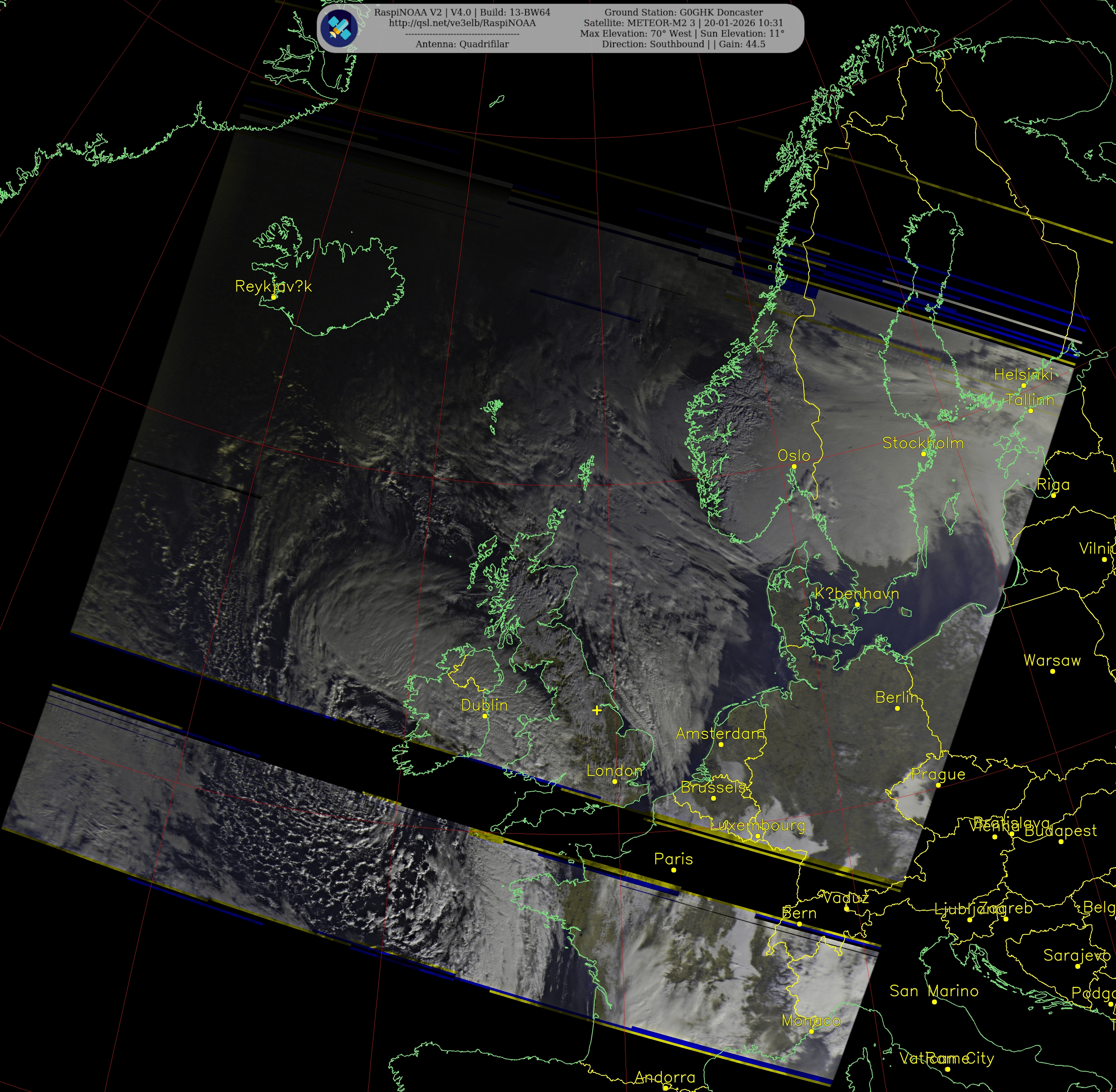Screen dimensions: 1116x1092
Task: Click the Berlin city marker dot
Action: point(898,708)
